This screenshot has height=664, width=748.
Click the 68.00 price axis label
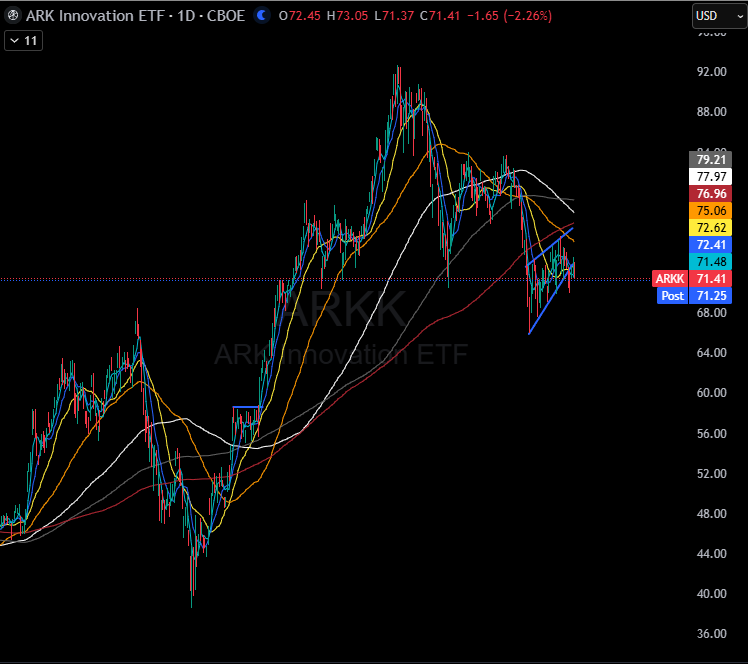tap(711, 312)
